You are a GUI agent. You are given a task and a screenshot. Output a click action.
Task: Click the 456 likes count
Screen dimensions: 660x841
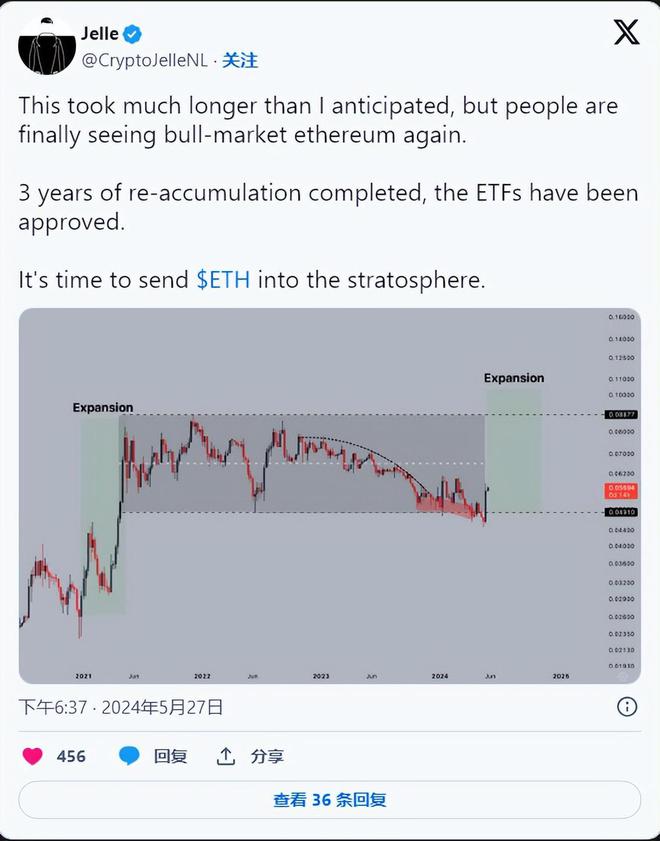pos(71,756)
